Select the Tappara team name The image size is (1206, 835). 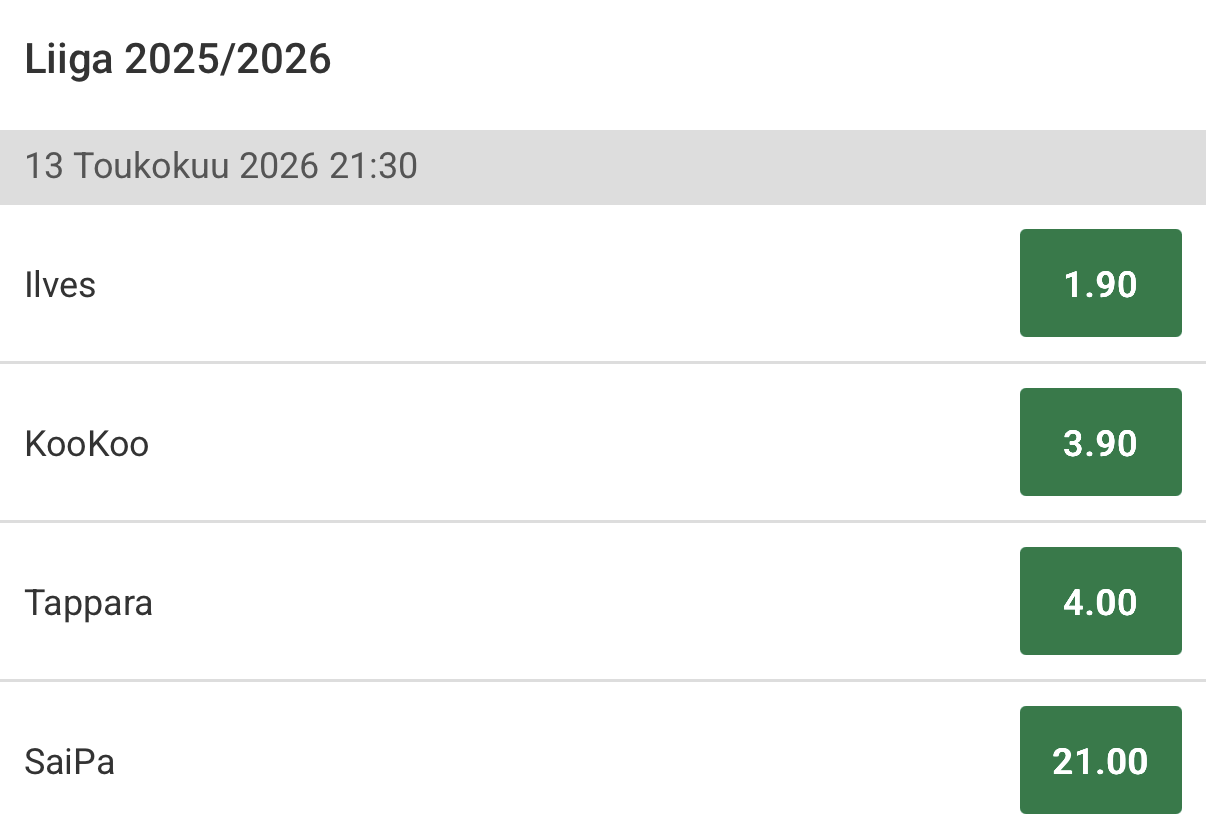click(88, 602)
